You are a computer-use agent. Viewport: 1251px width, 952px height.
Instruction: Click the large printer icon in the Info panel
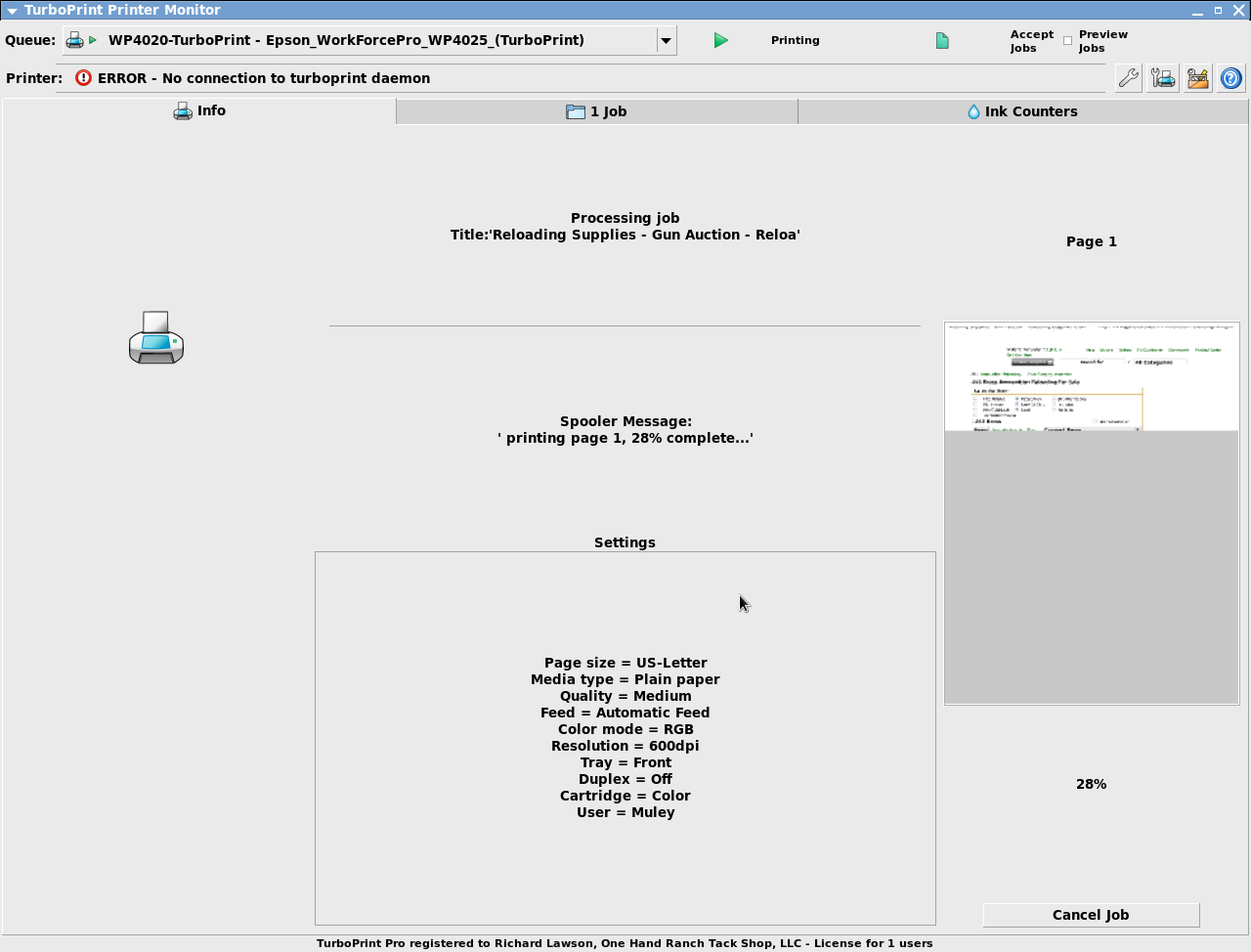(156, 338)
